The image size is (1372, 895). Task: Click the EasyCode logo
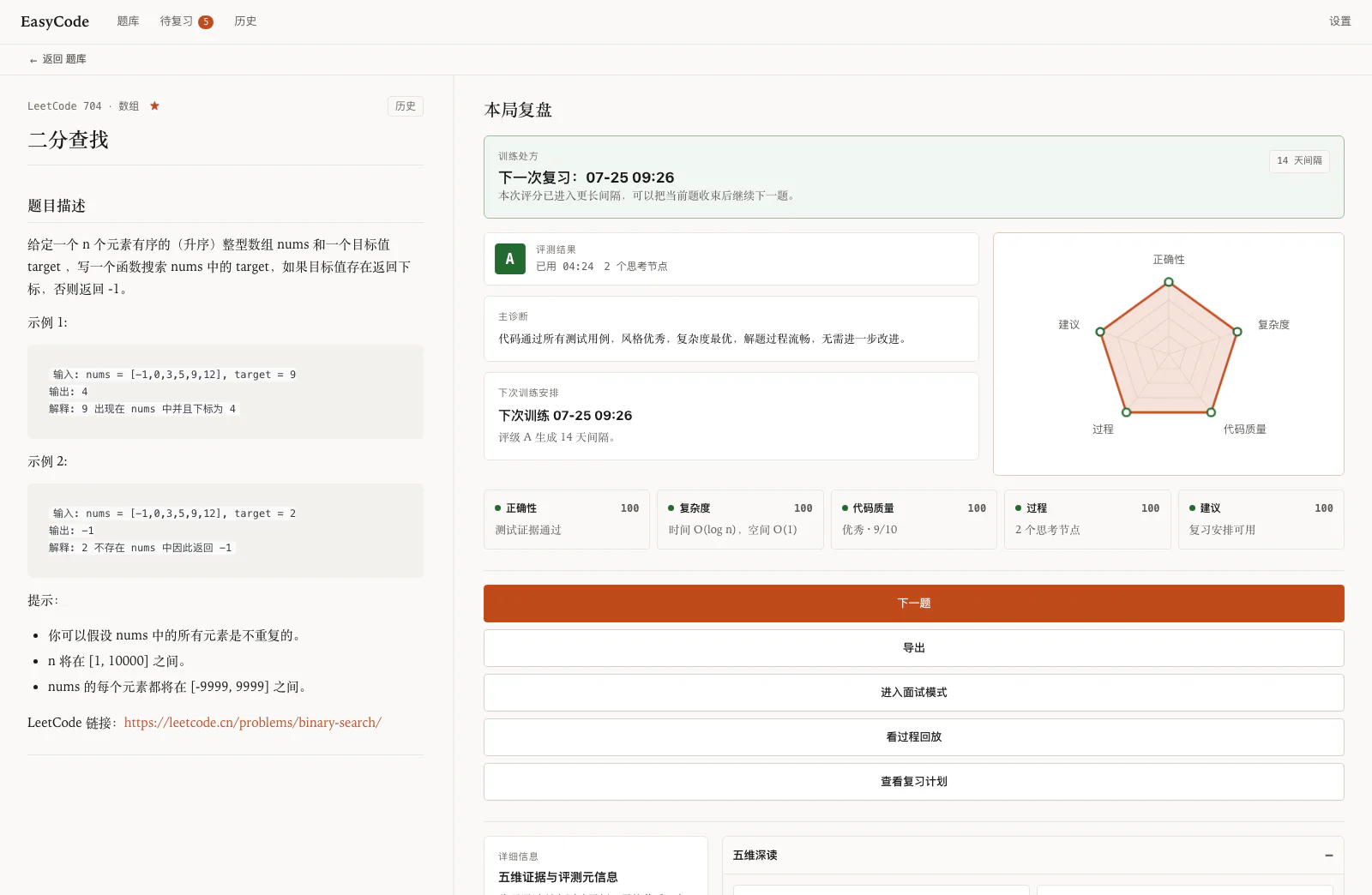click(x=55, y=21)
